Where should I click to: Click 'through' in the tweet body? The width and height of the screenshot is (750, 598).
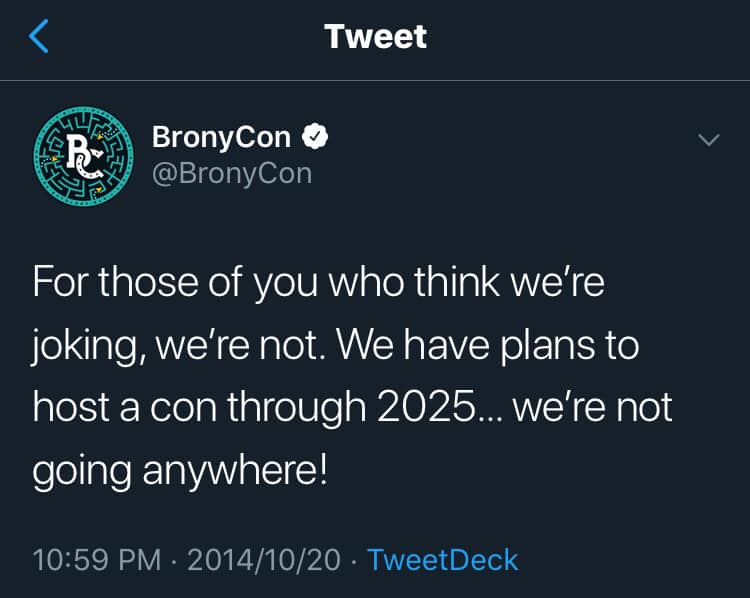296,409
